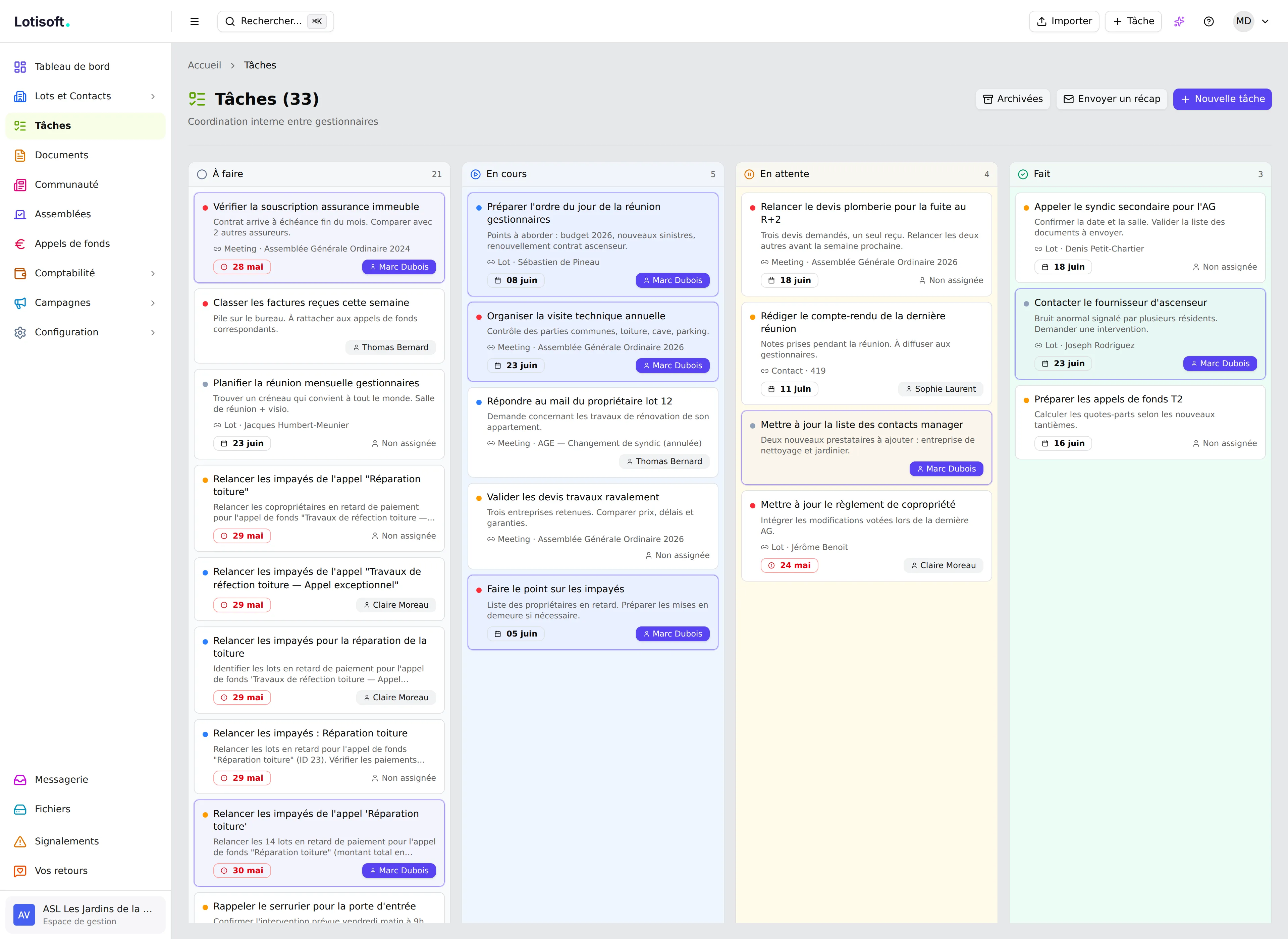Click the Fait checkmark status icon

click(x=1023, y=174)
